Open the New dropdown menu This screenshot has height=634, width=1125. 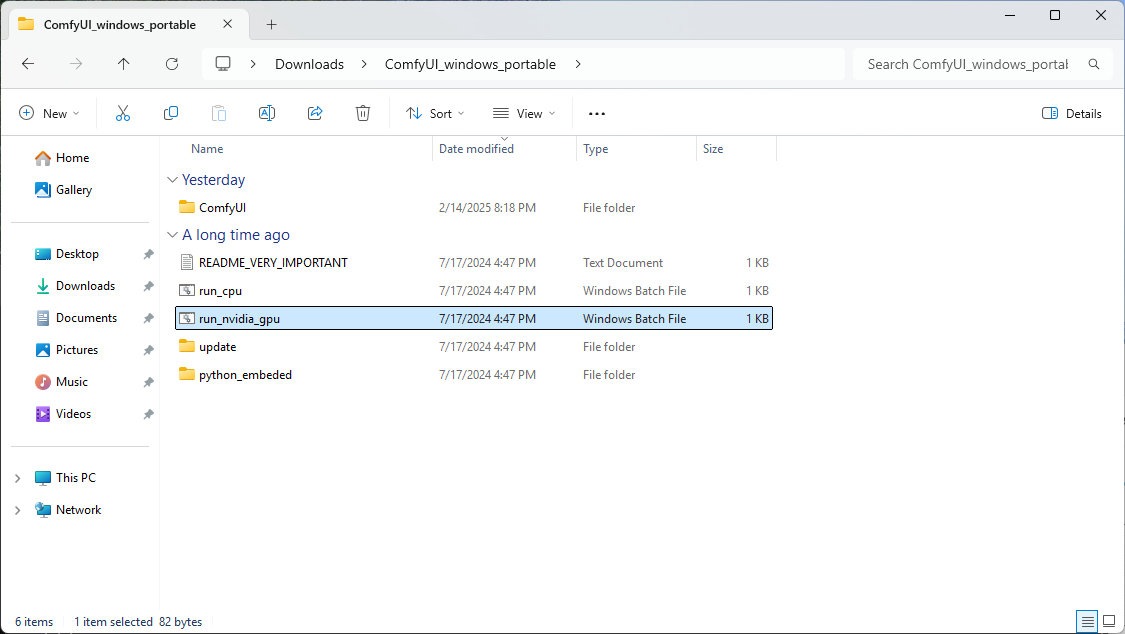pos(49,113)
